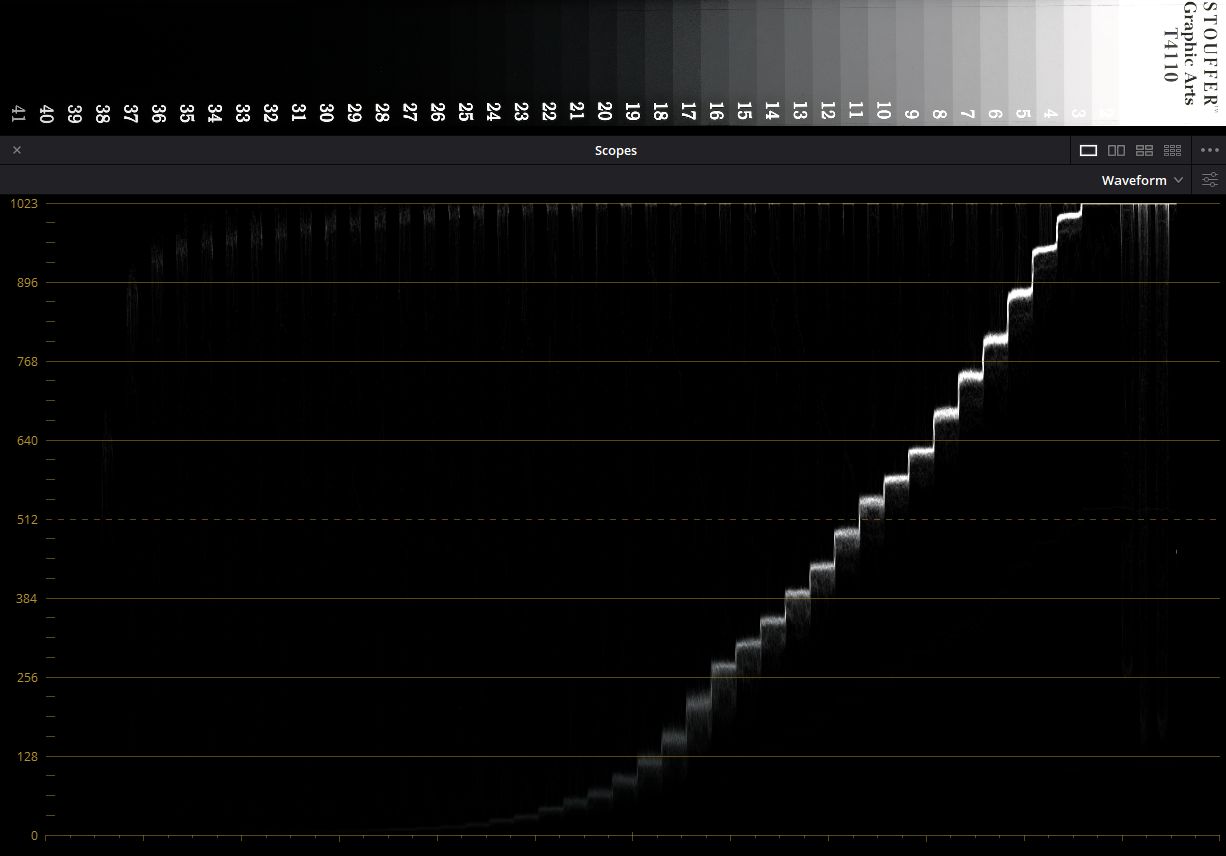The height and width of the screenshot is (856, 1226).
Task: Click step wedge number 35
Action: (x=186, y=111)
